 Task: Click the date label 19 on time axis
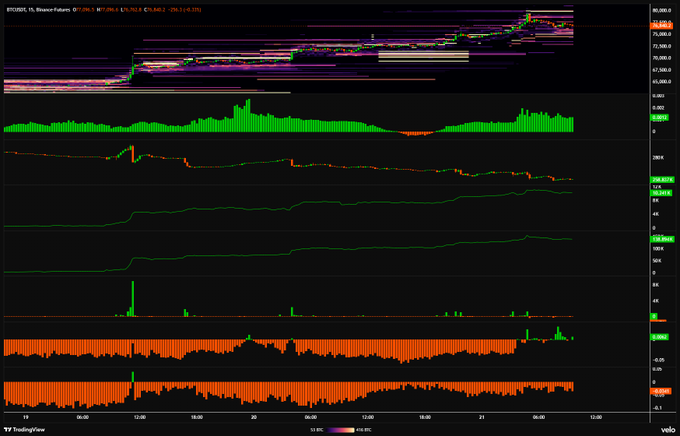coord(26,417)
